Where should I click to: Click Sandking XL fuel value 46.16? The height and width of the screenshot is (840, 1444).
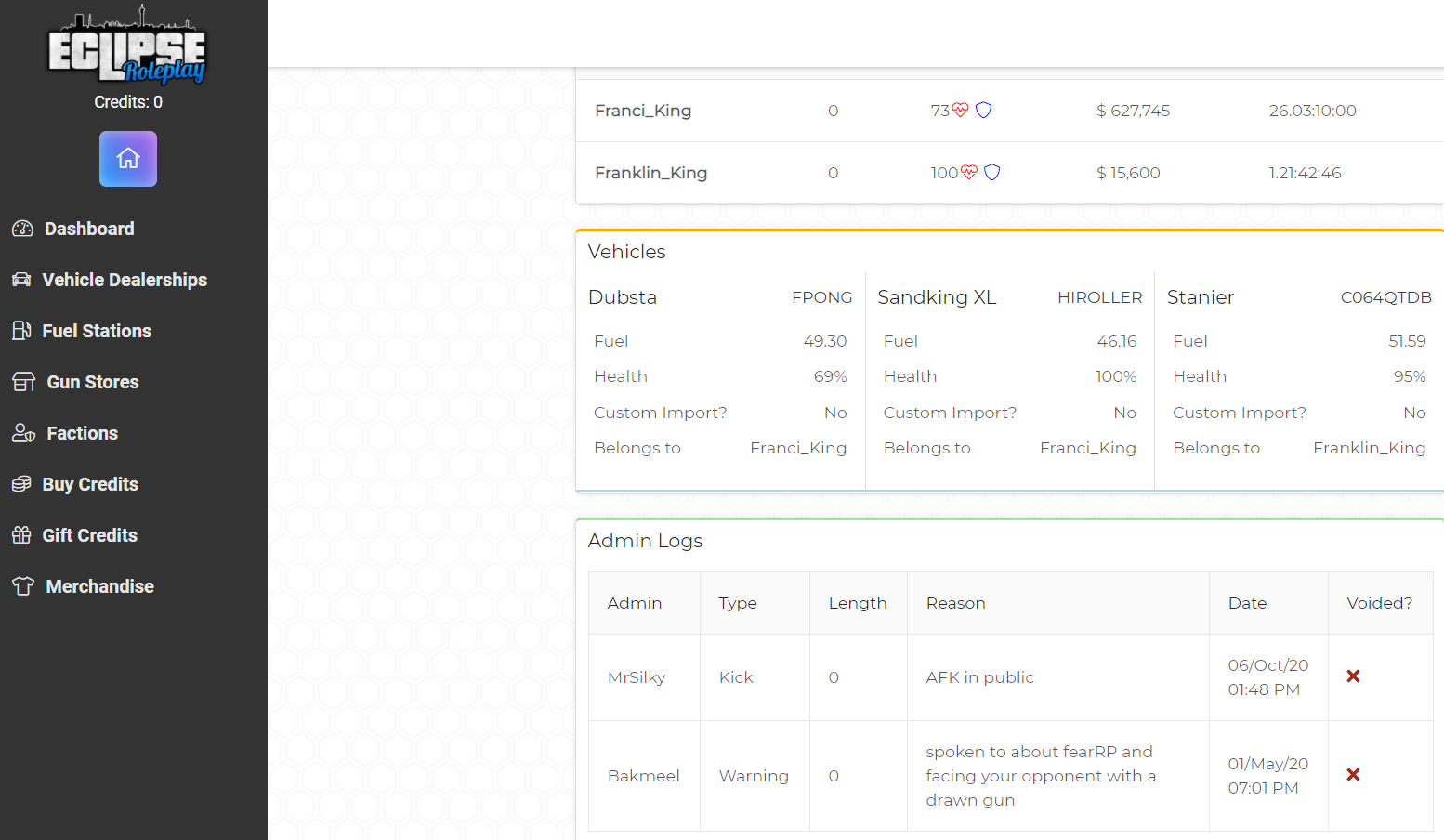[1117, 341]
